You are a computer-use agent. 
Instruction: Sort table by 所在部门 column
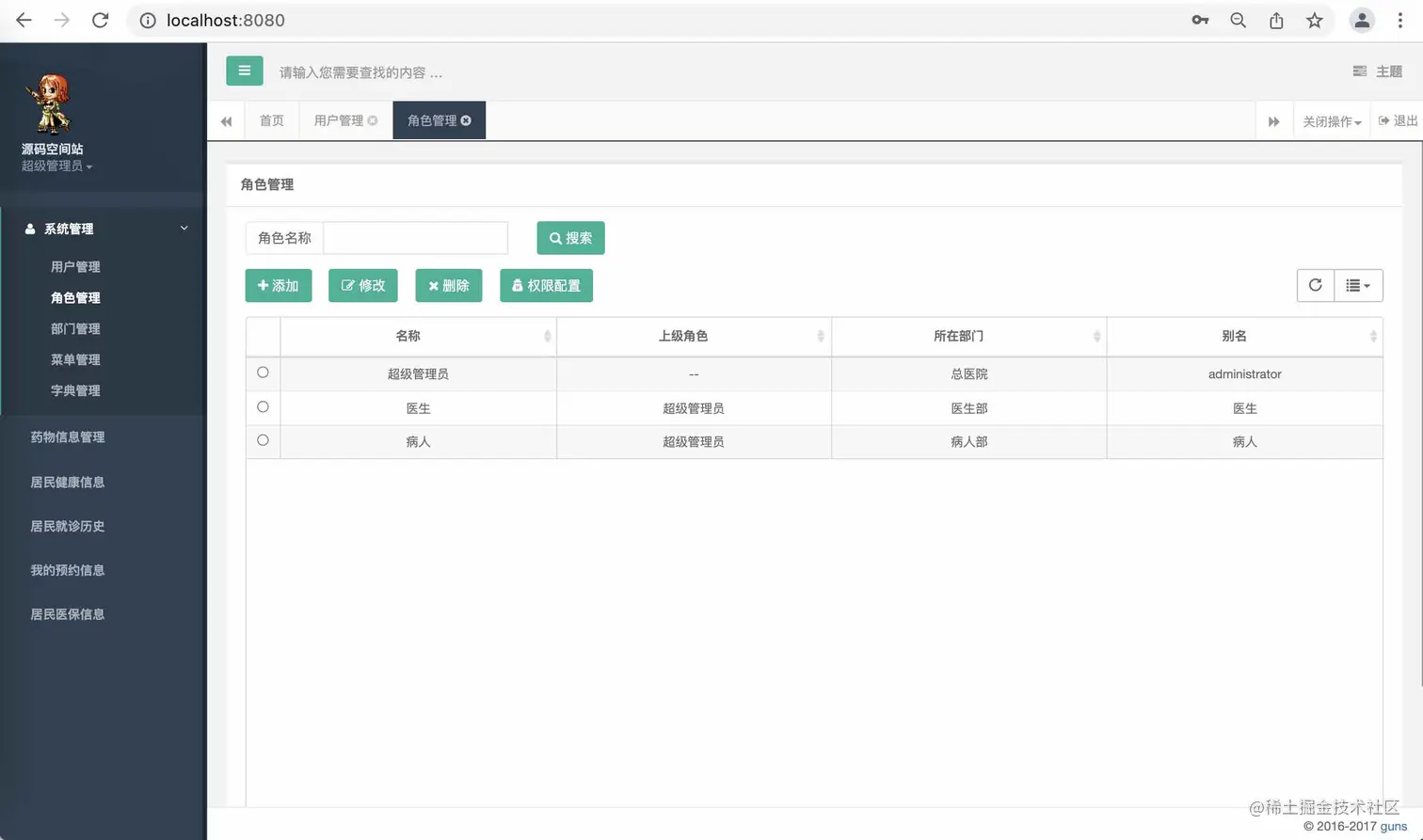[x=968, y=336]
